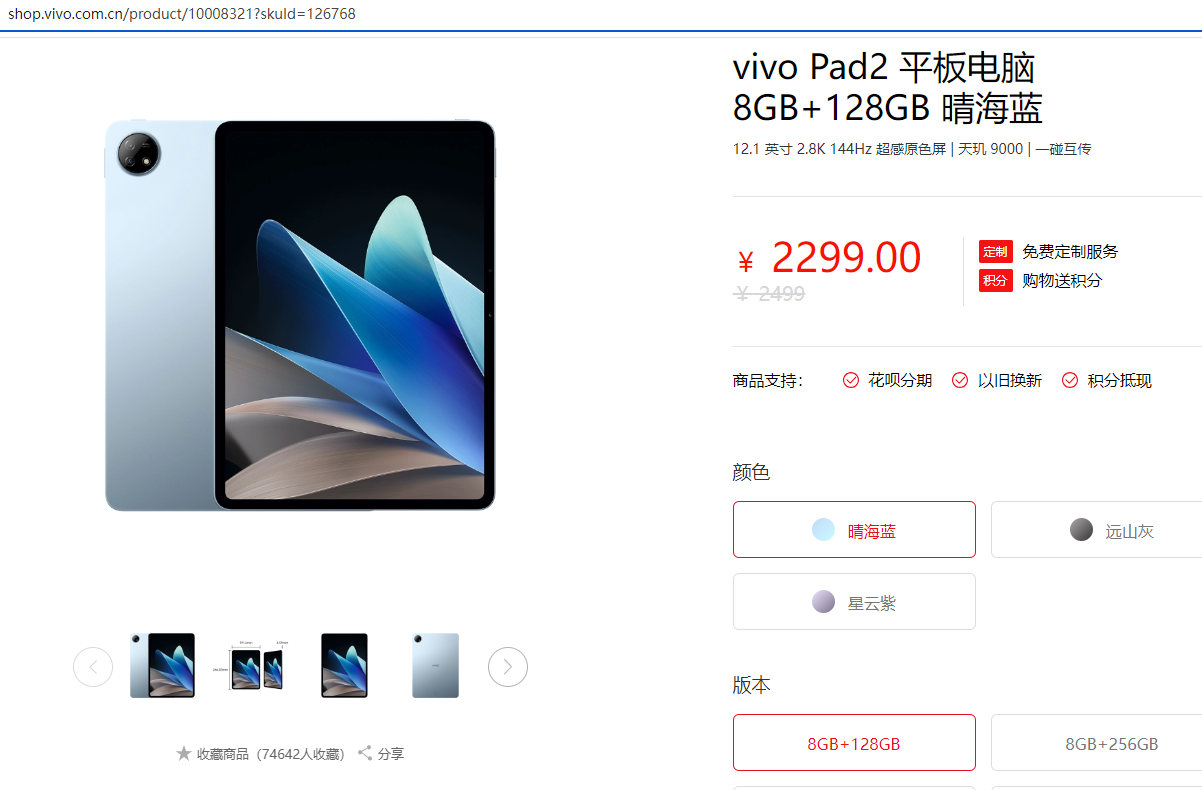Select the 星云紫 color option

pyautogui.click(x=854, y=601)
